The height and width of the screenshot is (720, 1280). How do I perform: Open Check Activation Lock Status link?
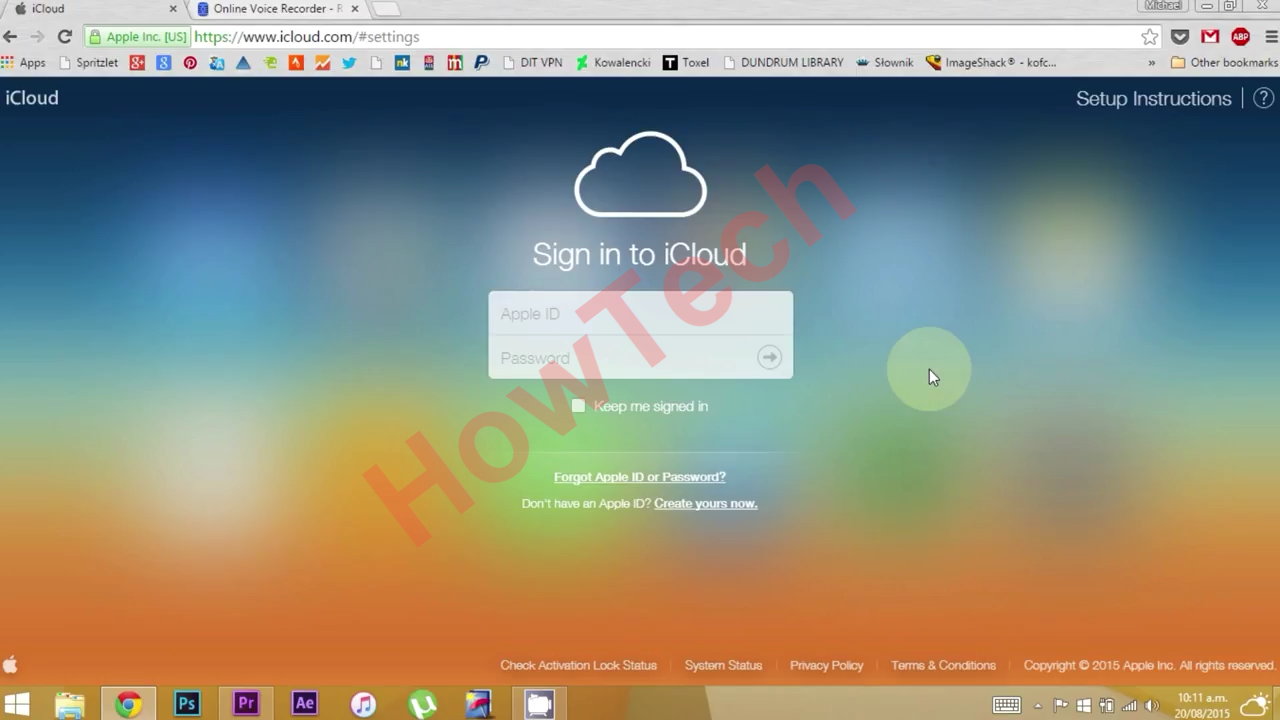pos(578,665)
